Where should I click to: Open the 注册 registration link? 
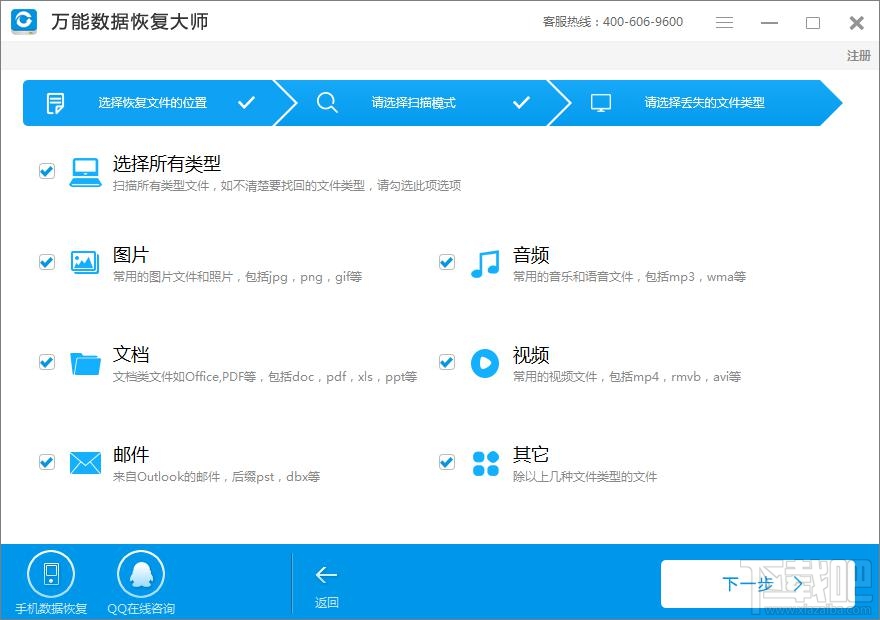click(x=858, y=56)
